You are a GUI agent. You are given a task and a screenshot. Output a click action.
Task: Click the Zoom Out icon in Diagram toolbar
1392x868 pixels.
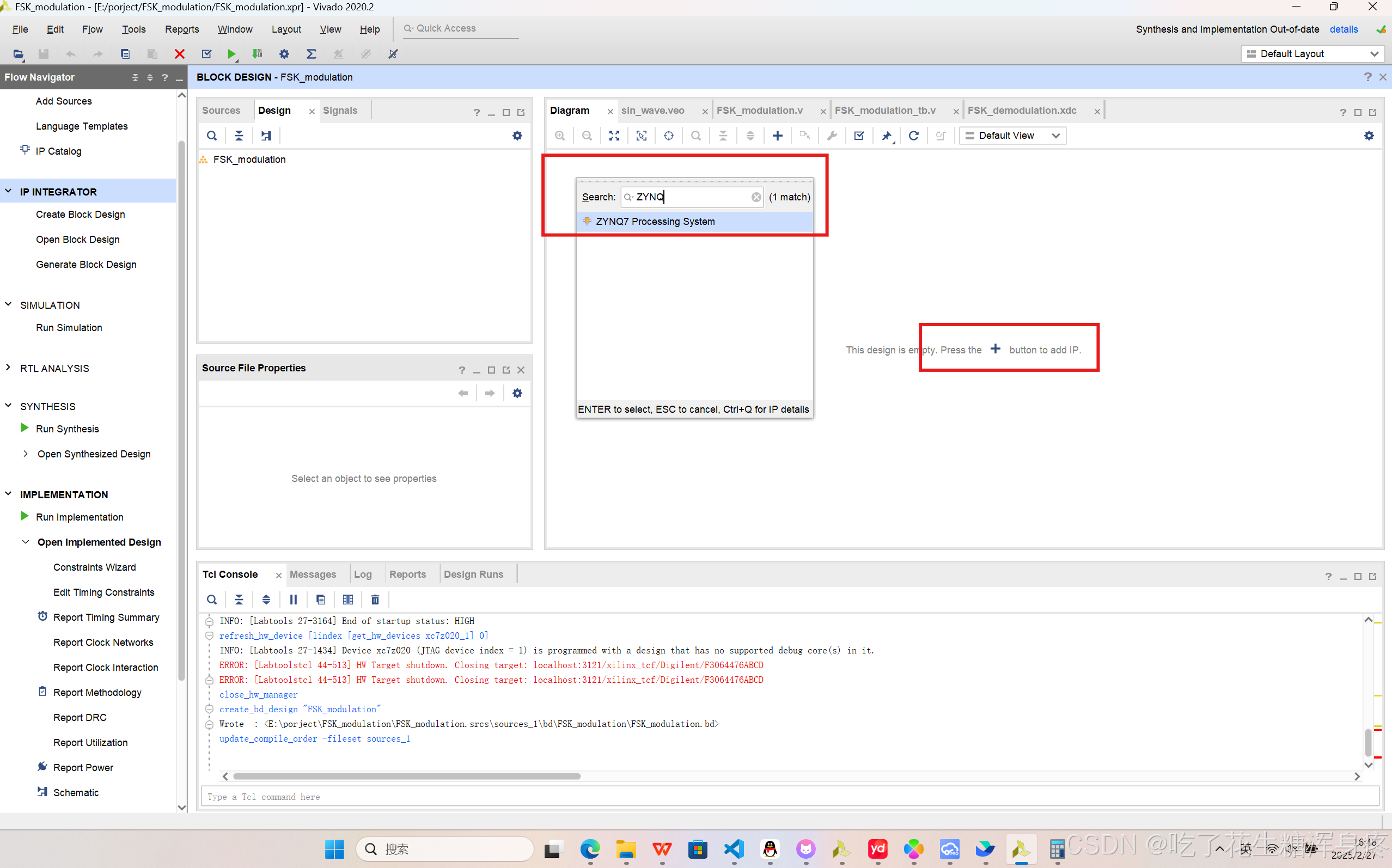click(x=587, y=136)
